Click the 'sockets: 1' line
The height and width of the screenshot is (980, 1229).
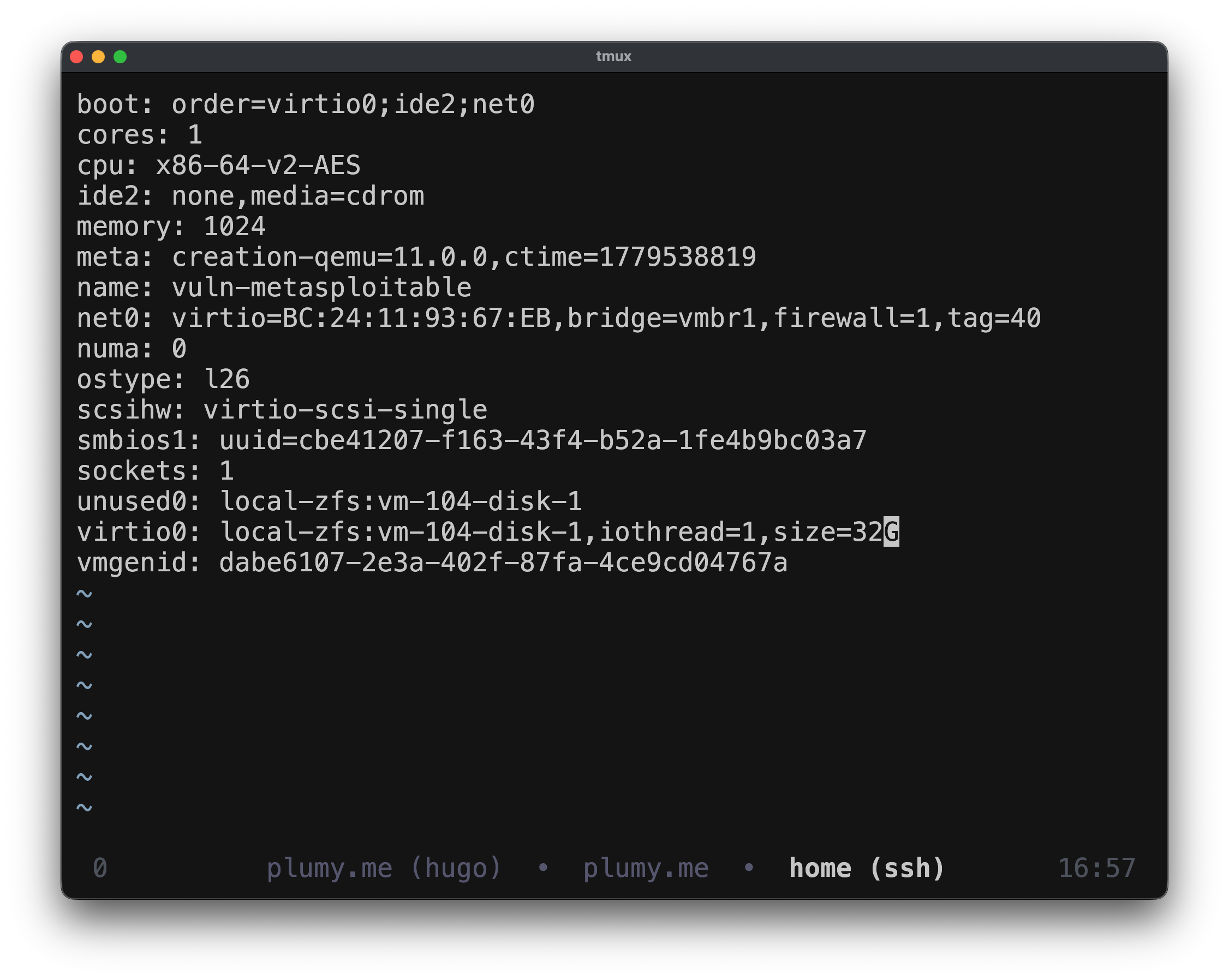tap(155, 471)
